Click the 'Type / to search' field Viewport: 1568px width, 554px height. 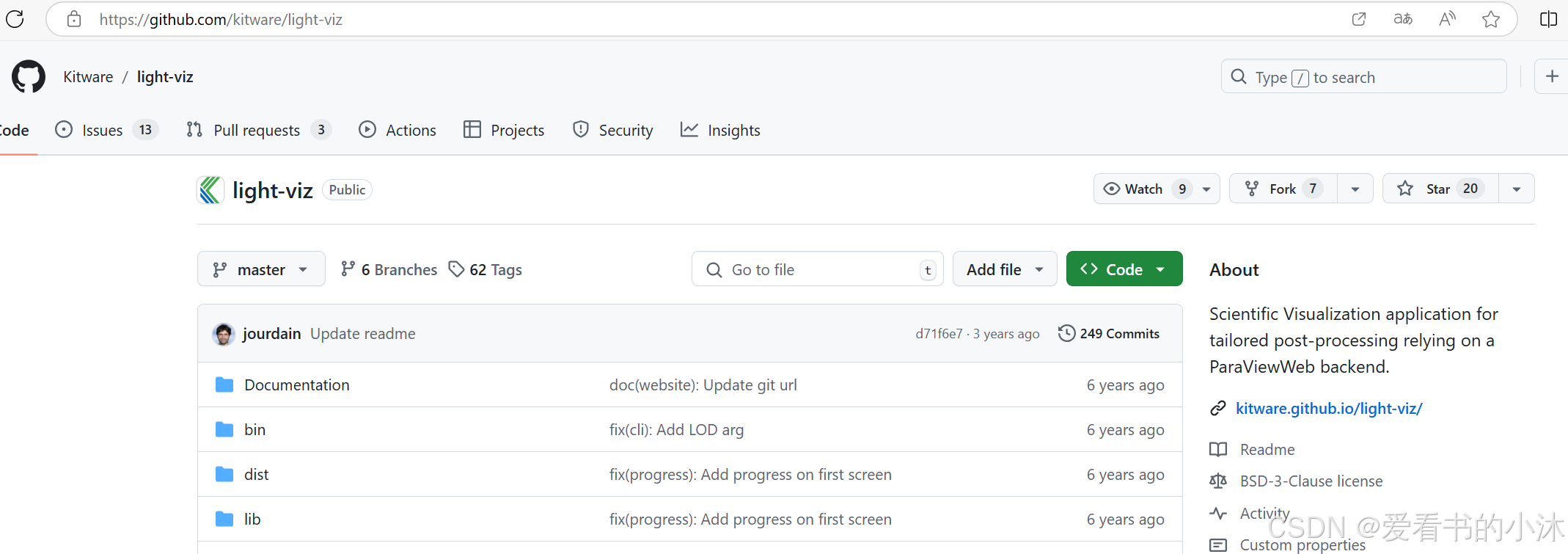click(1363, 76)
